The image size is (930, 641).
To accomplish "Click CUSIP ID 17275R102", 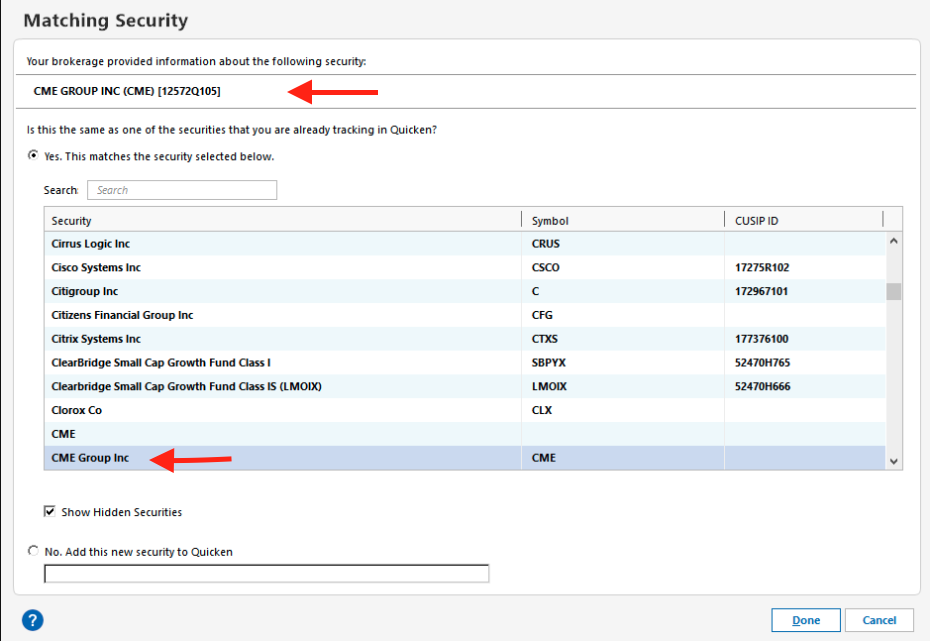I will click(x=762, y=267).
